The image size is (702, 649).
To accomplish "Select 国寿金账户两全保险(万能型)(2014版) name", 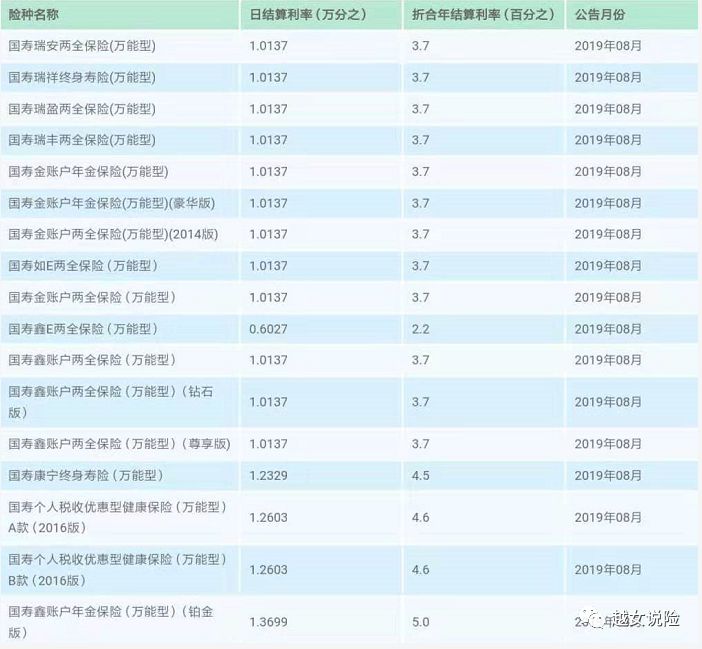I will coord(113,234).
